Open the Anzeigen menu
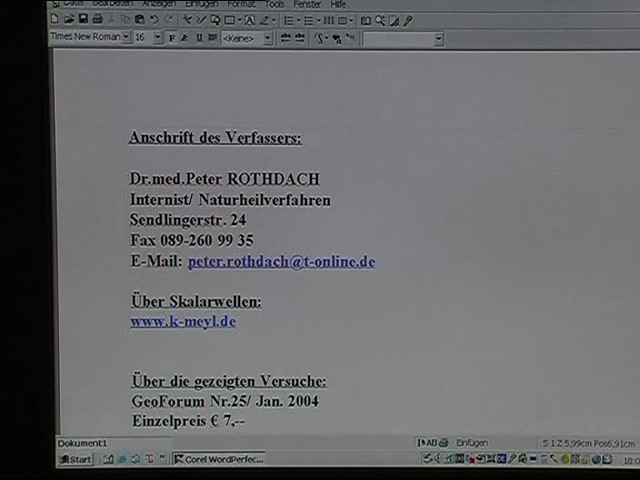This screenshot has height=480, width=640. (x=158, y=4)
